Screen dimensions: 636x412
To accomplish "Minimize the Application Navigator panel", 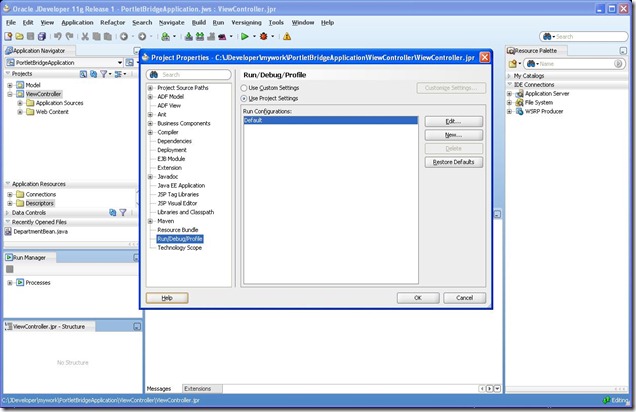I will [137, 51].
